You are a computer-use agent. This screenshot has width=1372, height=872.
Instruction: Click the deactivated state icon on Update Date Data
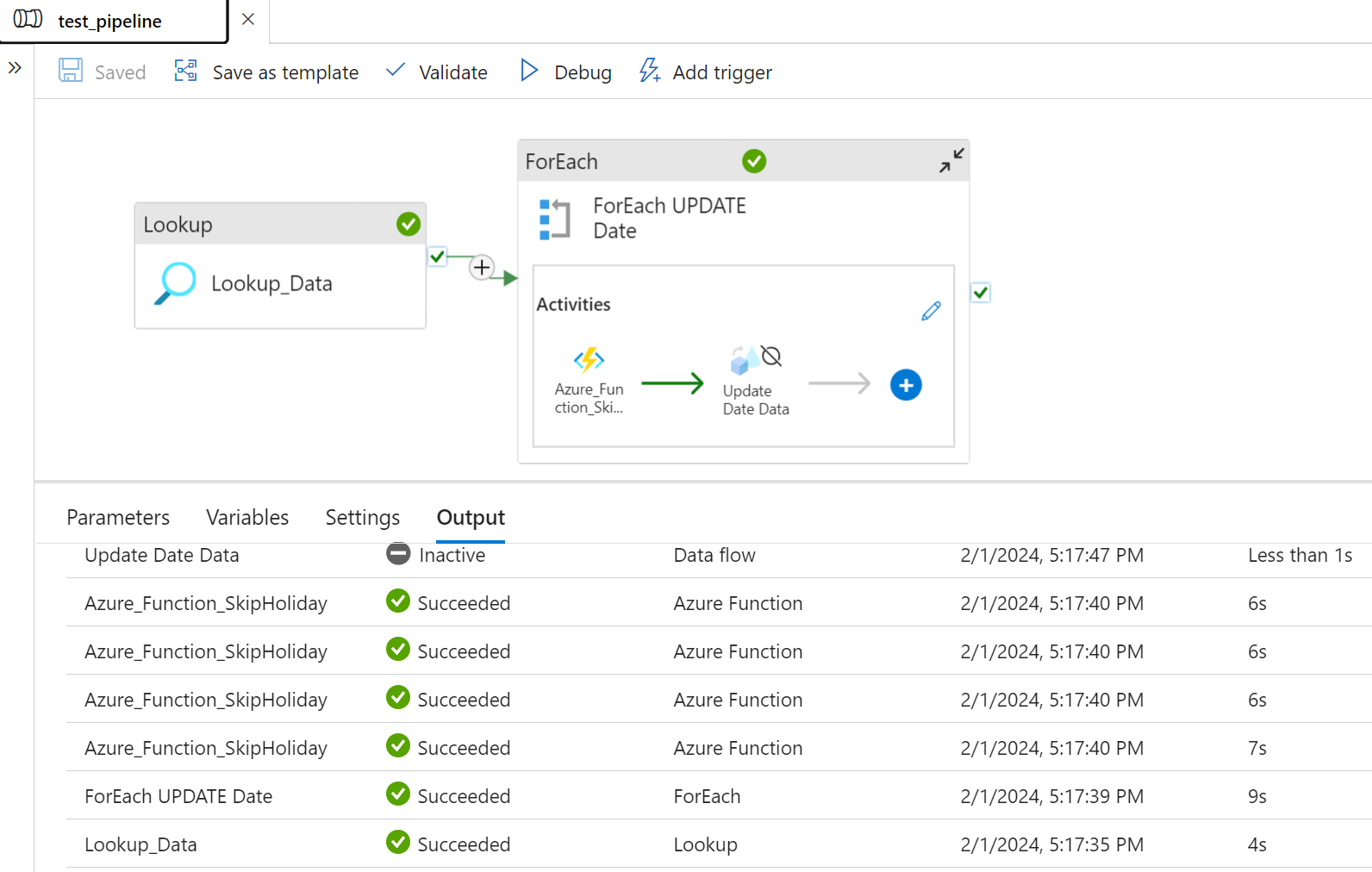tap(772, 355)
